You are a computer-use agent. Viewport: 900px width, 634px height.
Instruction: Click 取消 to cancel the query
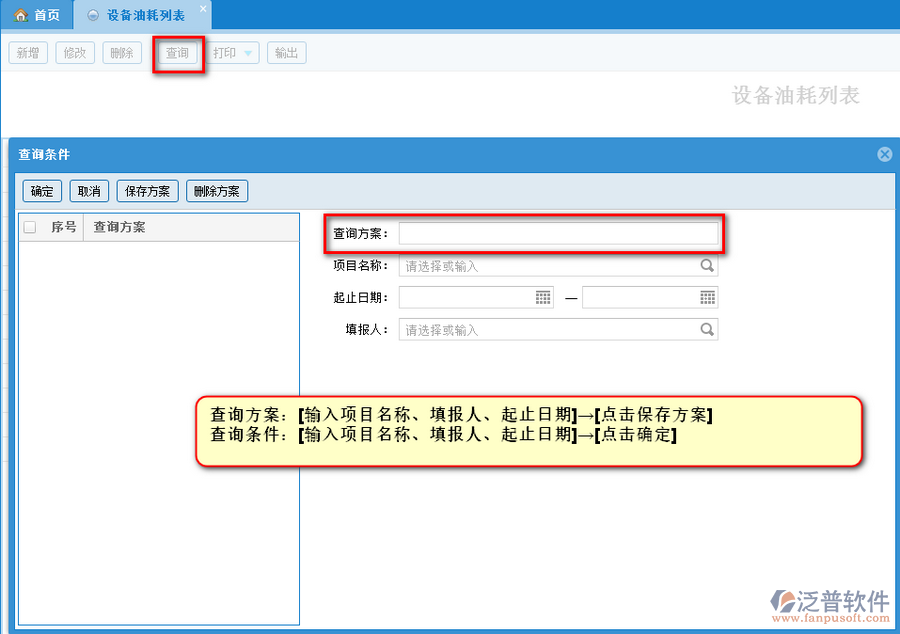89,191
